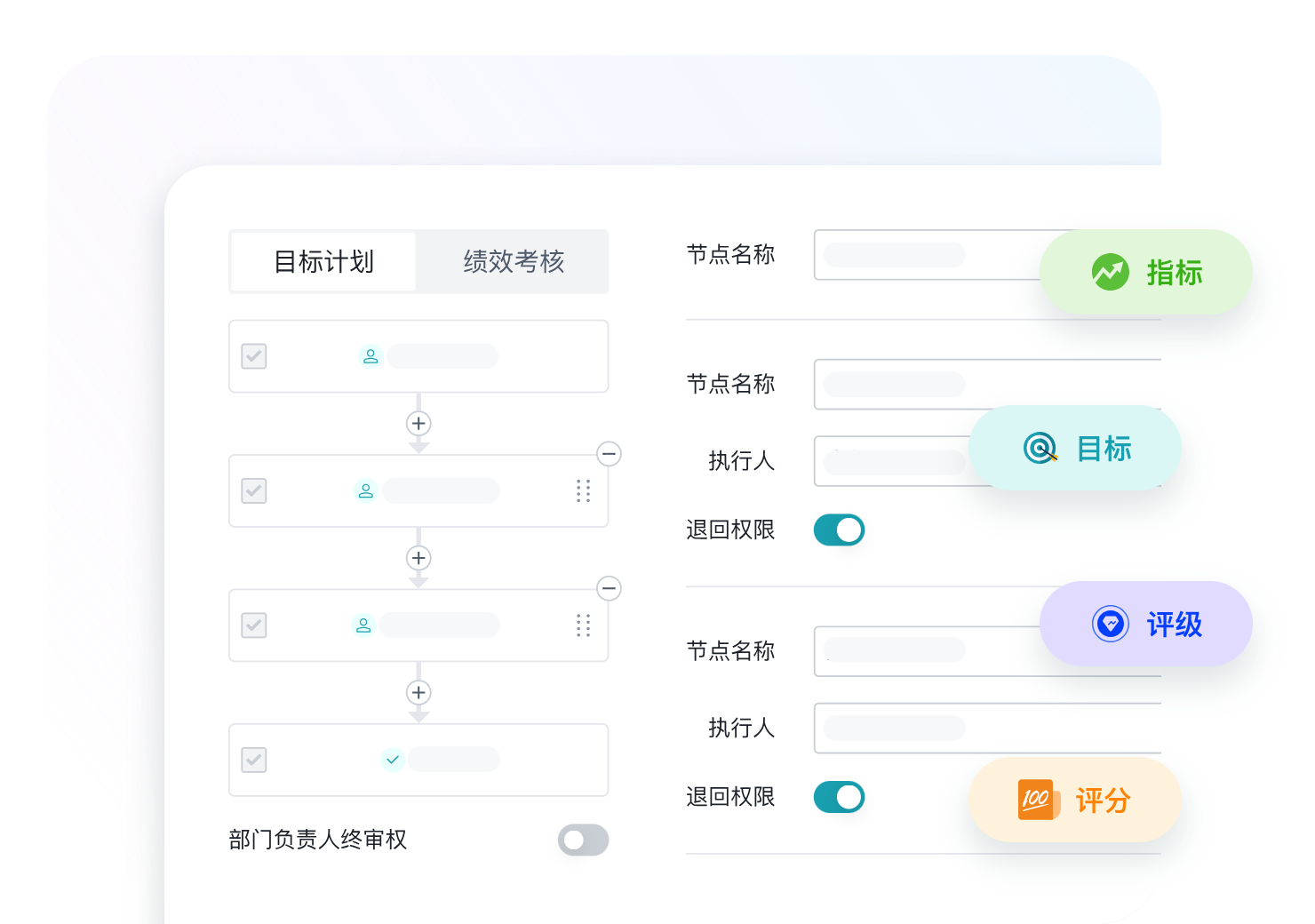This screenshot has height=924, width=1315.
Task: Click the drag handle dots on the third node
Action: tap(584, 625)
